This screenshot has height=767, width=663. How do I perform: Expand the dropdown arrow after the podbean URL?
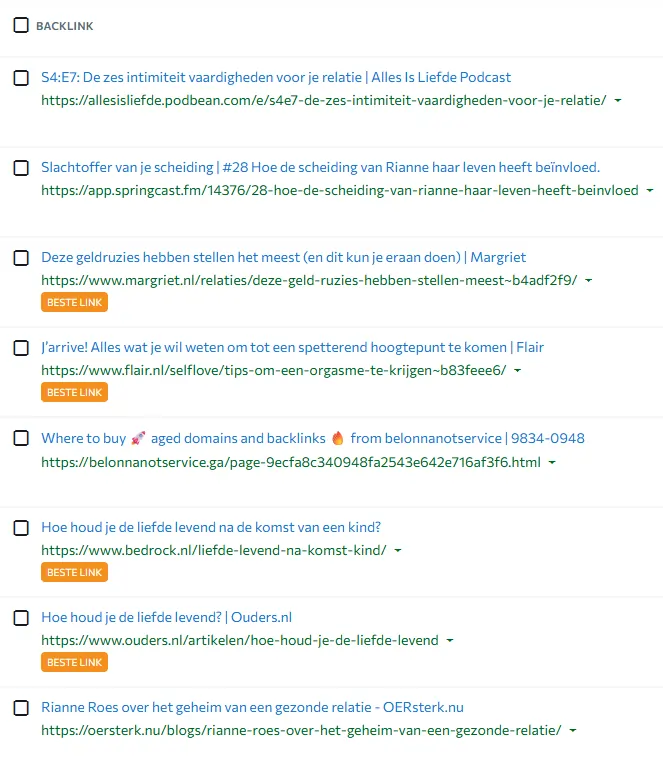pyautogui.click(x=618, y=101)
